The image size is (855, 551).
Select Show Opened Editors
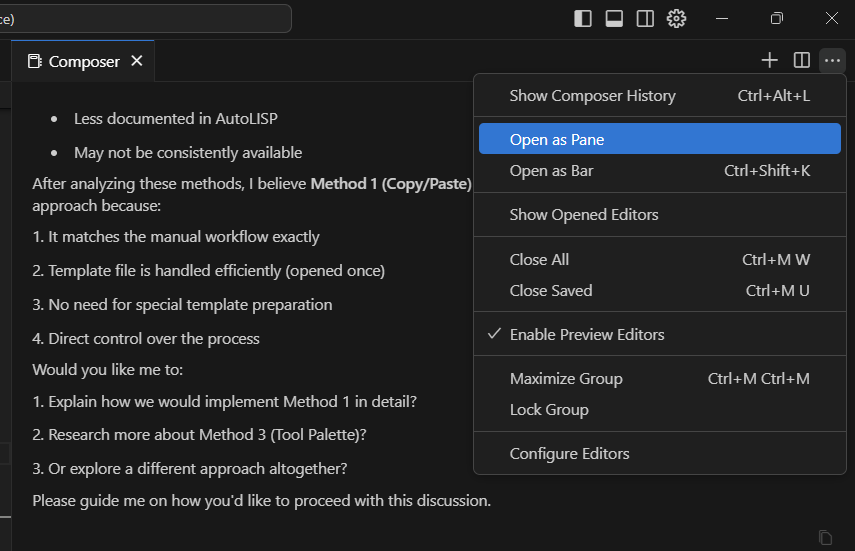584,214
